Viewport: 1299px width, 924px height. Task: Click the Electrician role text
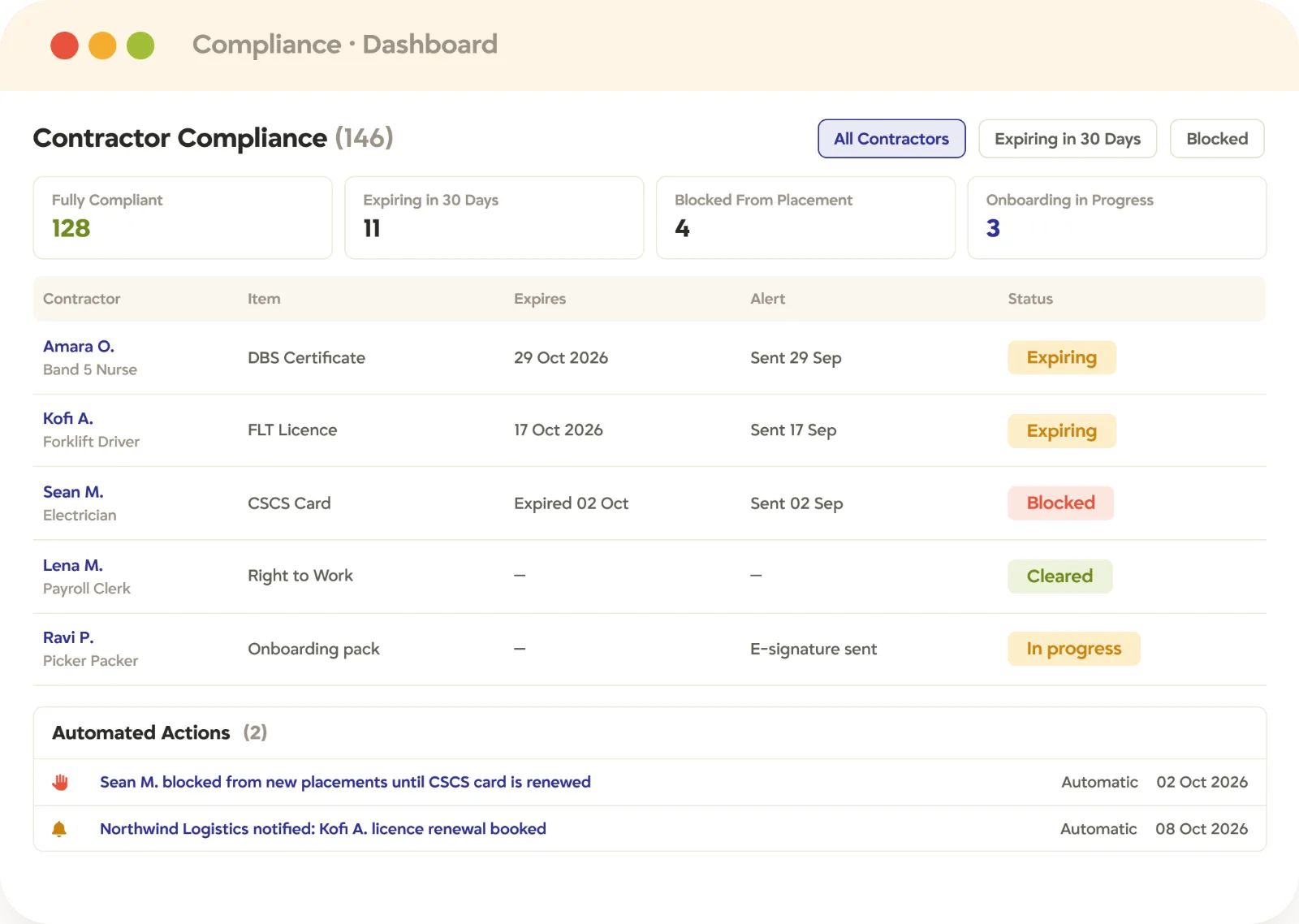click(x=80, y=516)
